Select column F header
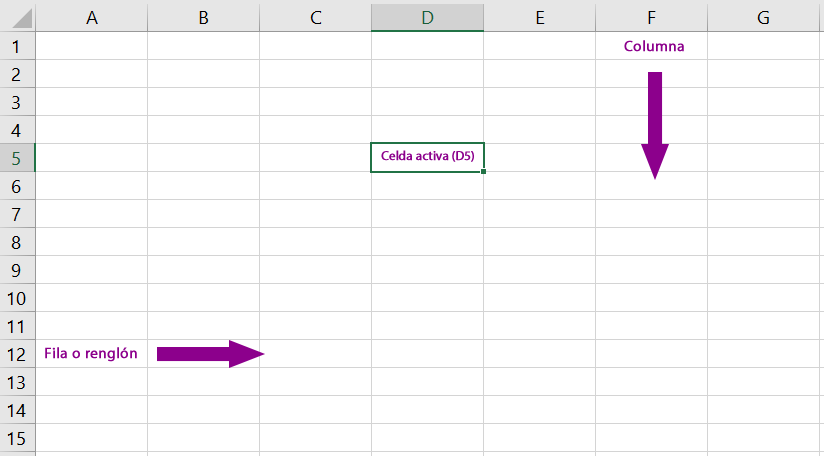 [x=651, y=18]
